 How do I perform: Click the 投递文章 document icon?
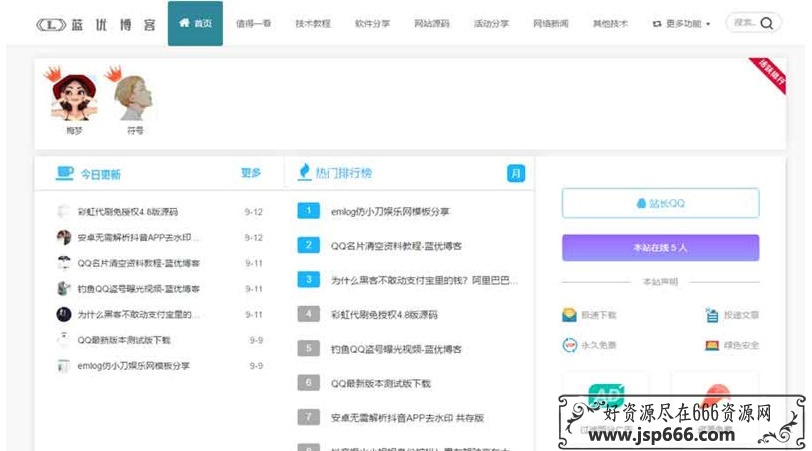pyautogui.click(x=712, y=315)
